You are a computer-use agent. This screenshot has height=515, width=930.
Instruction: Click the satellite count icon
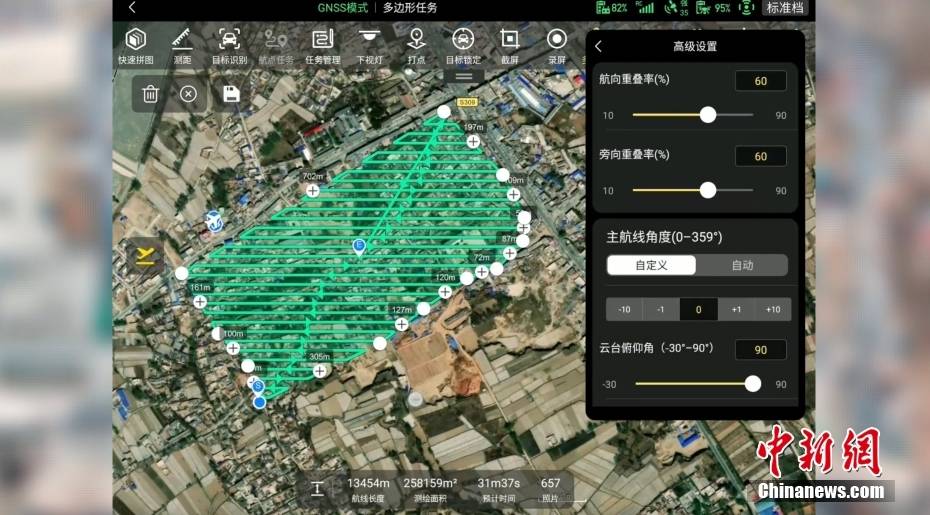(x=675, y=8)
